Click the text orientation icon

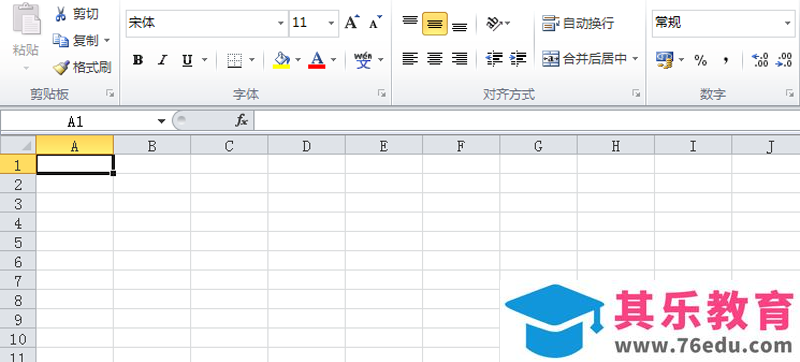pos(493,23)
